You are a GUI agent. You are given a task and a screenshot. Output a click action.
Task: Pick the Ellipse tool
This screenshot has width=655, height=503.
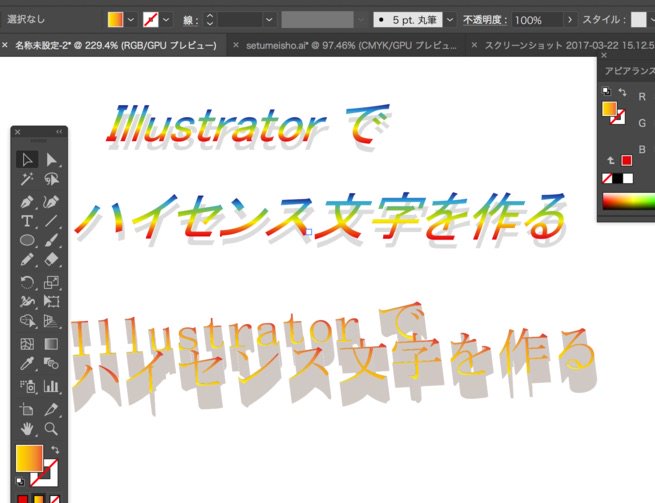tap(27, 240)
